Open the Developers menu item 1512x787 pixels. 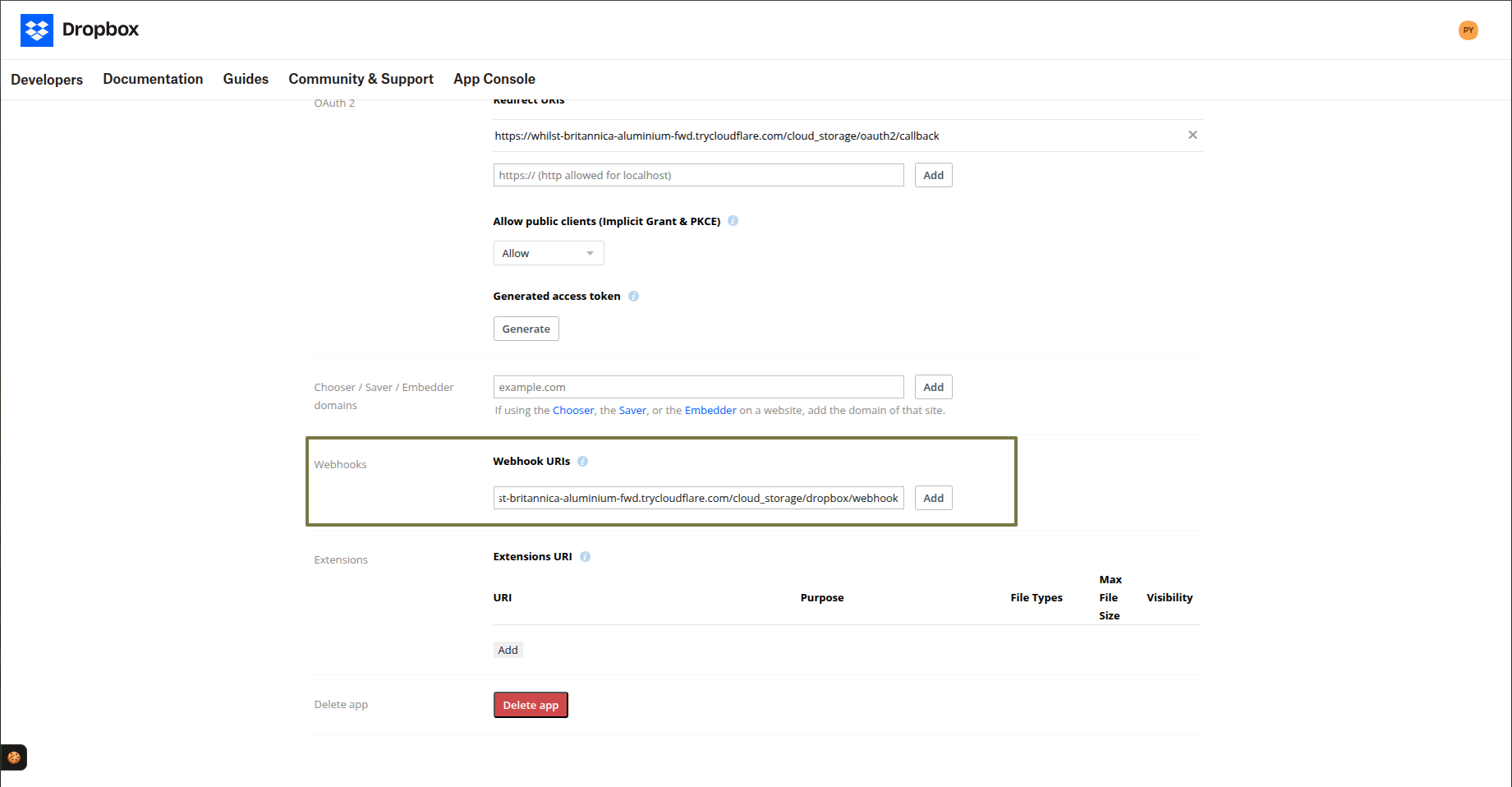click(x=47, y=80)
